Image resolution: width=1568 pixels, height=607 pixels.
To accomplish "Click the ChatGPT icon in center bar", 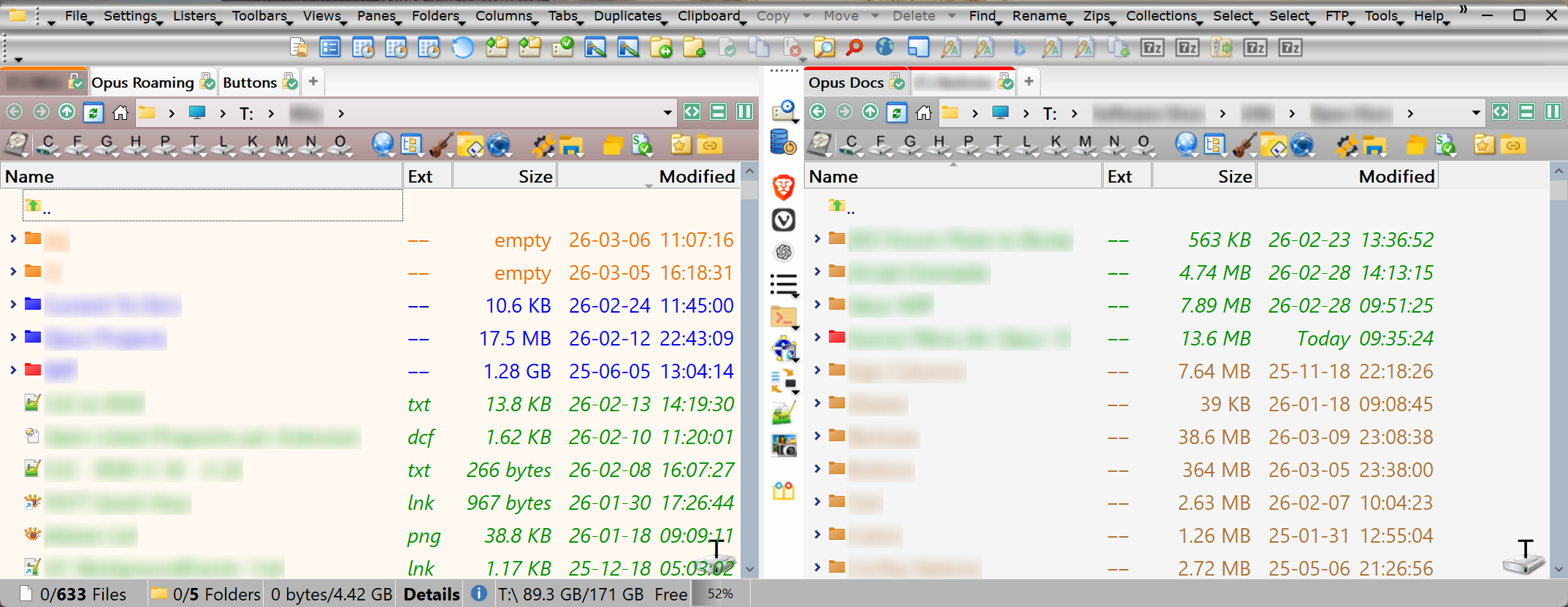I will tap(784, 252).
